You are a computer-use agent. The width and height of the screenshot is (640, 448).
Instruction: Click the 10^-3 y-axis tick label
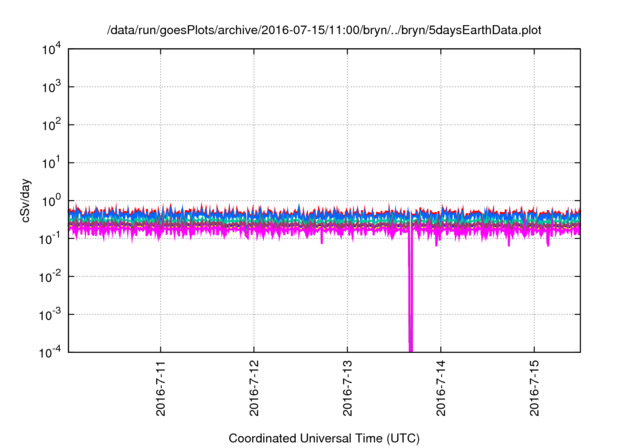[x=51, y=315]
